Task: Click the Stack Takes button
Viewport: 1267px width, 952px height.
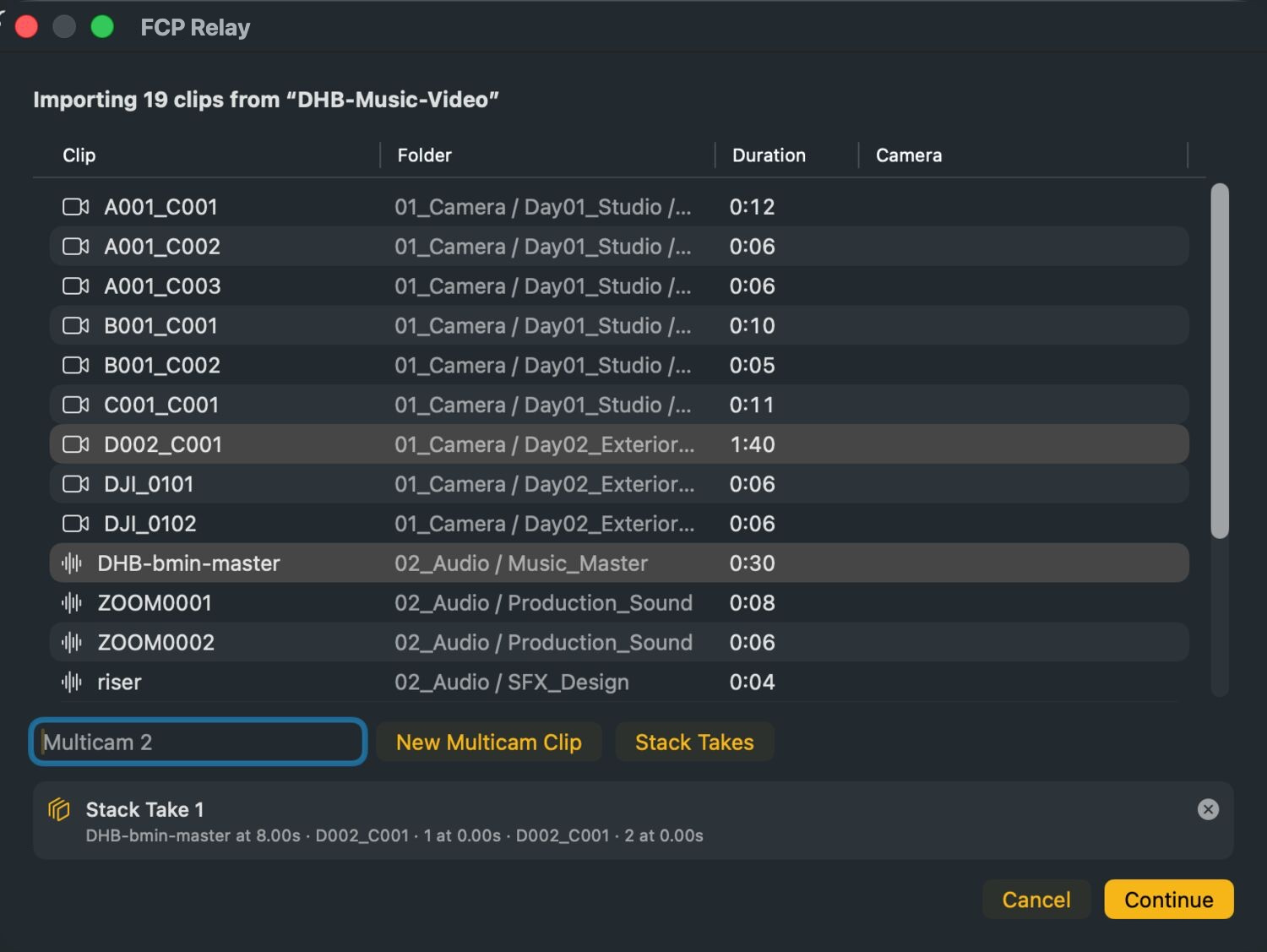Action: [694, 742]
